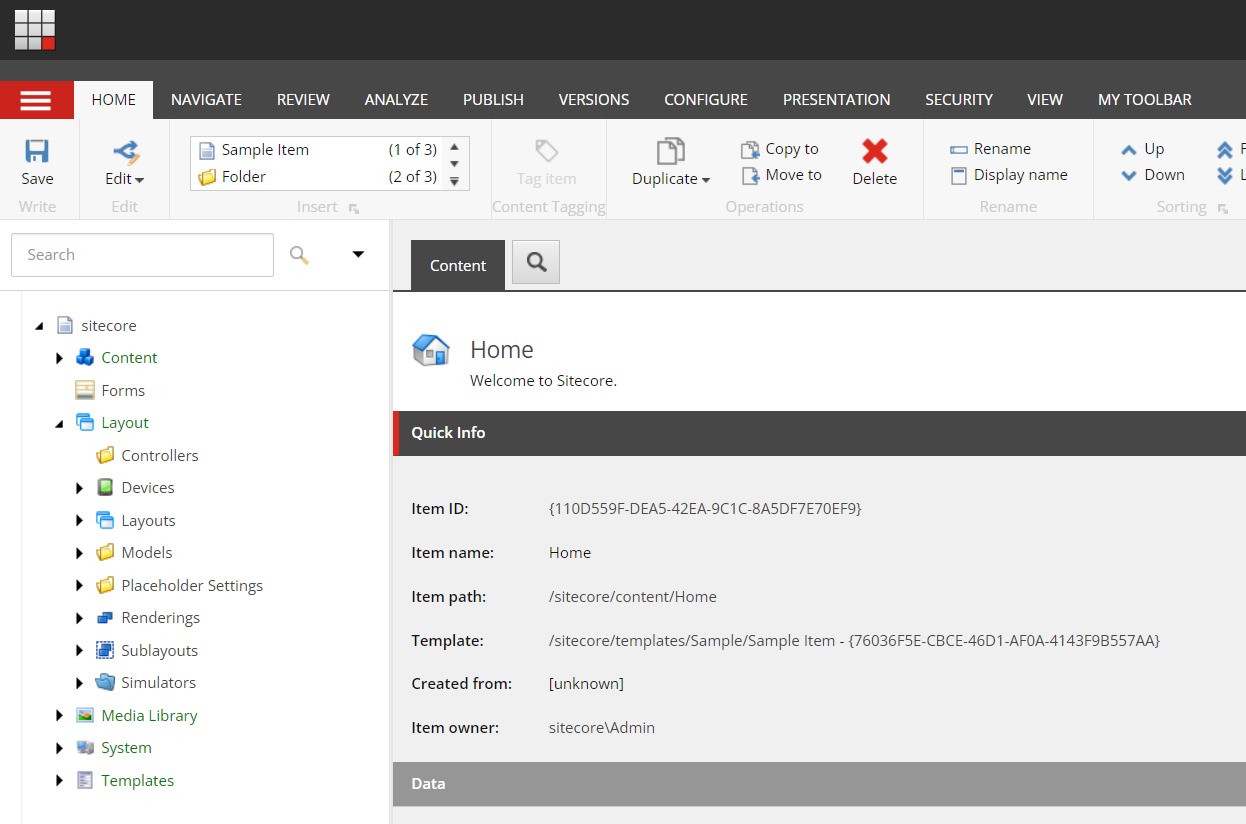Viewport: 1246px width, 824px height.
Task: Click the search magnifier beside Search box
Action: tap(299, 255)
